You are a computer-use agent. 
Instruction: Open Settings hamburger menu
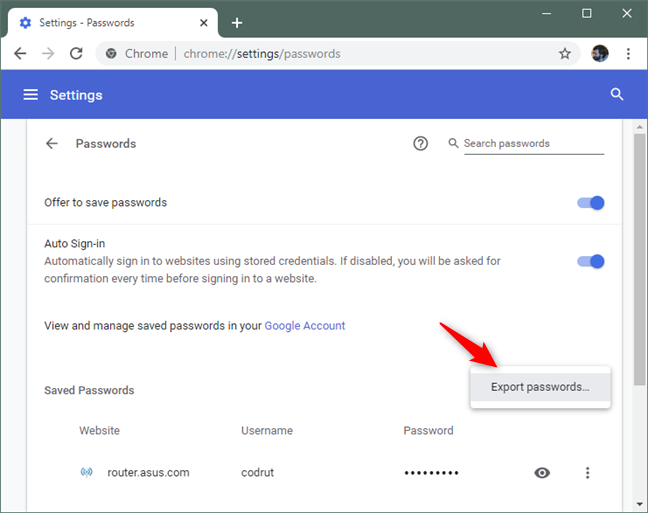pos(31,95)
